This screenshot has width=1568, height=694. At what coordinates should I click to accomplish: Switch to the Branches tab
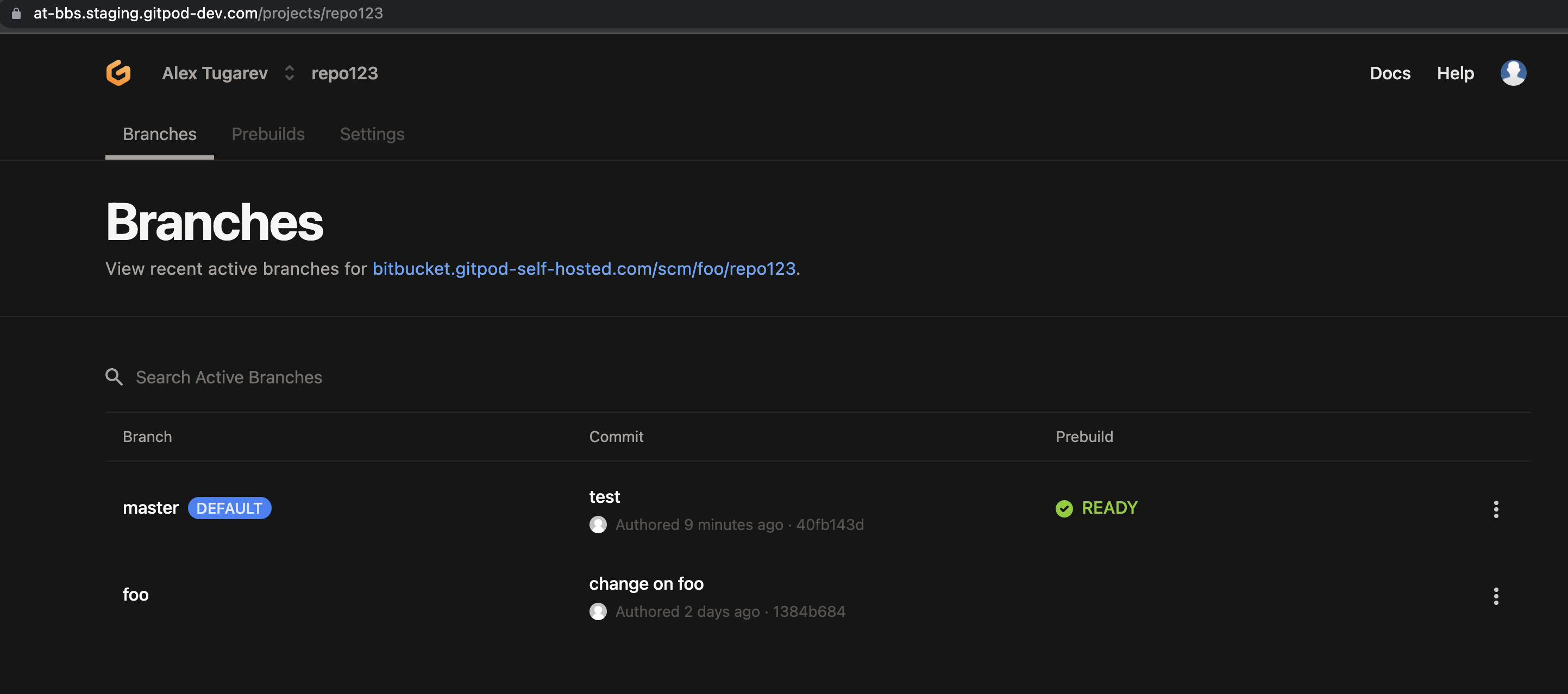point(160,134)
